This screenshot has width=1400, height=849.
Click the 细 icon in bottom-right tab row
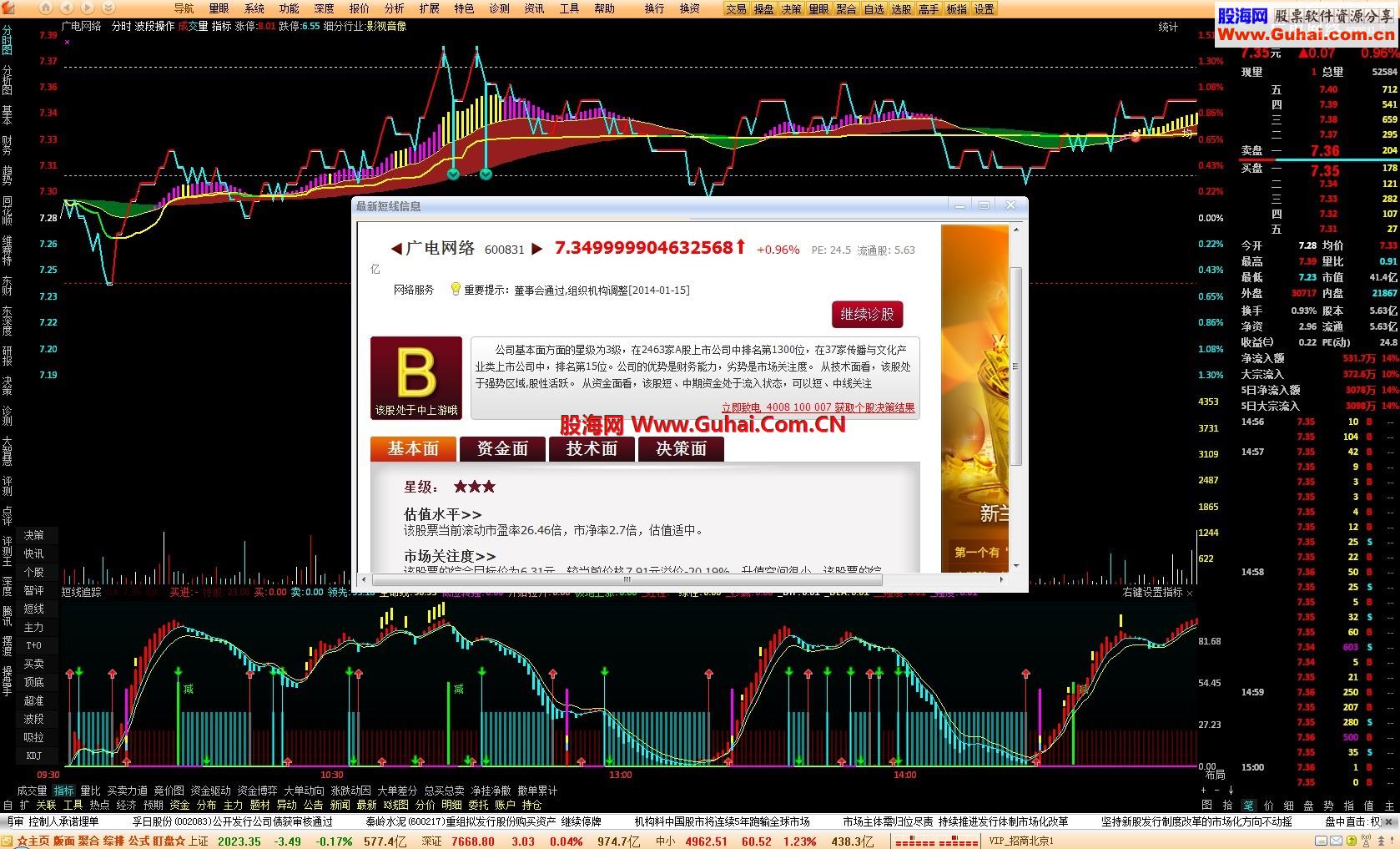pos(1289,805)
